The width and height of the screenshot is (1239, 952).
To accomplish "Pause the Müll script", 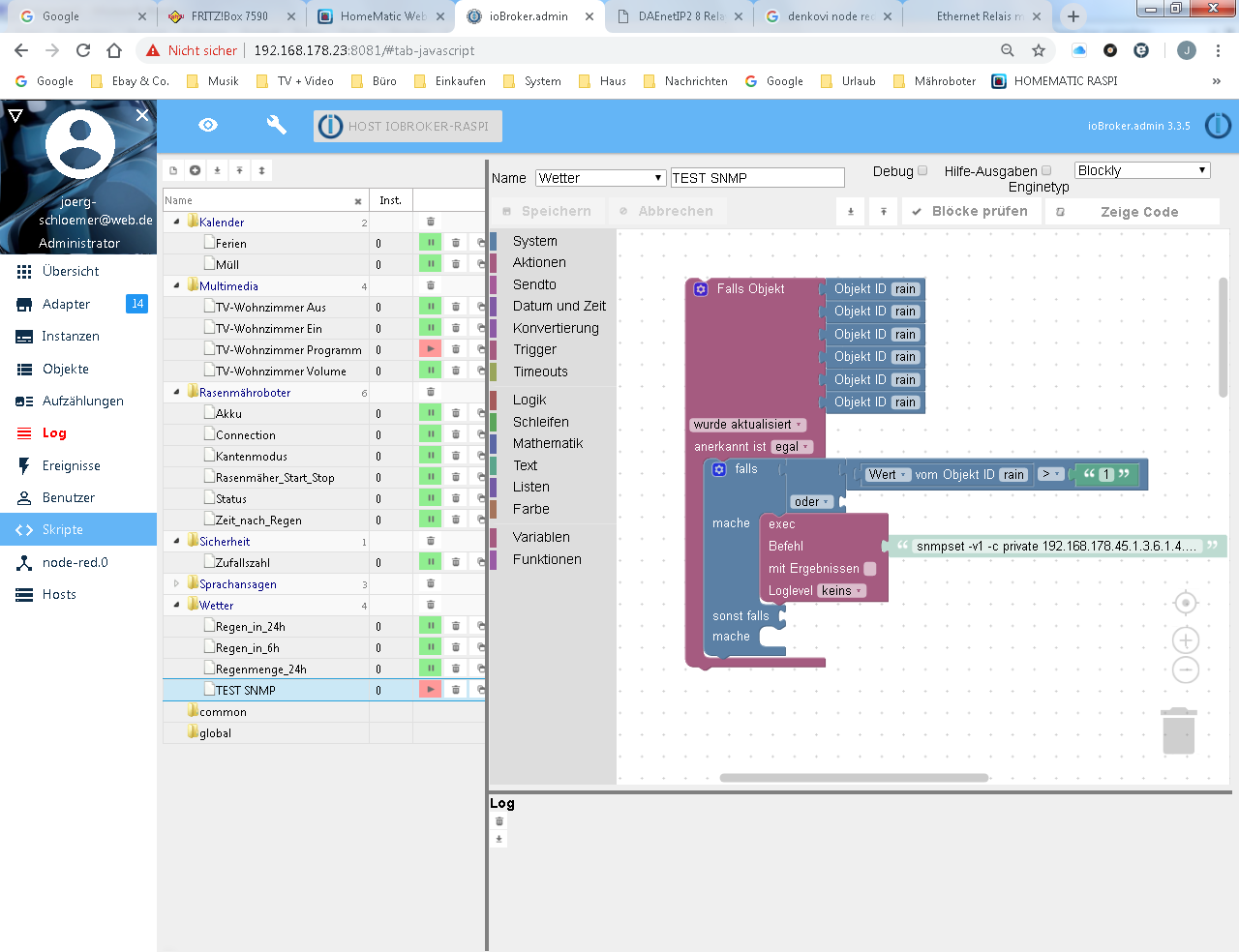I will (430, 264).
